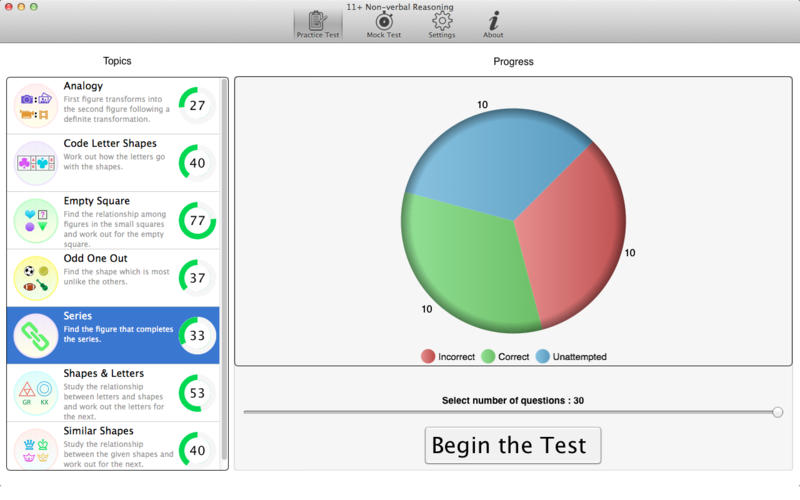Click the "Odd One Out" title
Viewport: 800px width, 500px height.
click(x=95, y=258)
